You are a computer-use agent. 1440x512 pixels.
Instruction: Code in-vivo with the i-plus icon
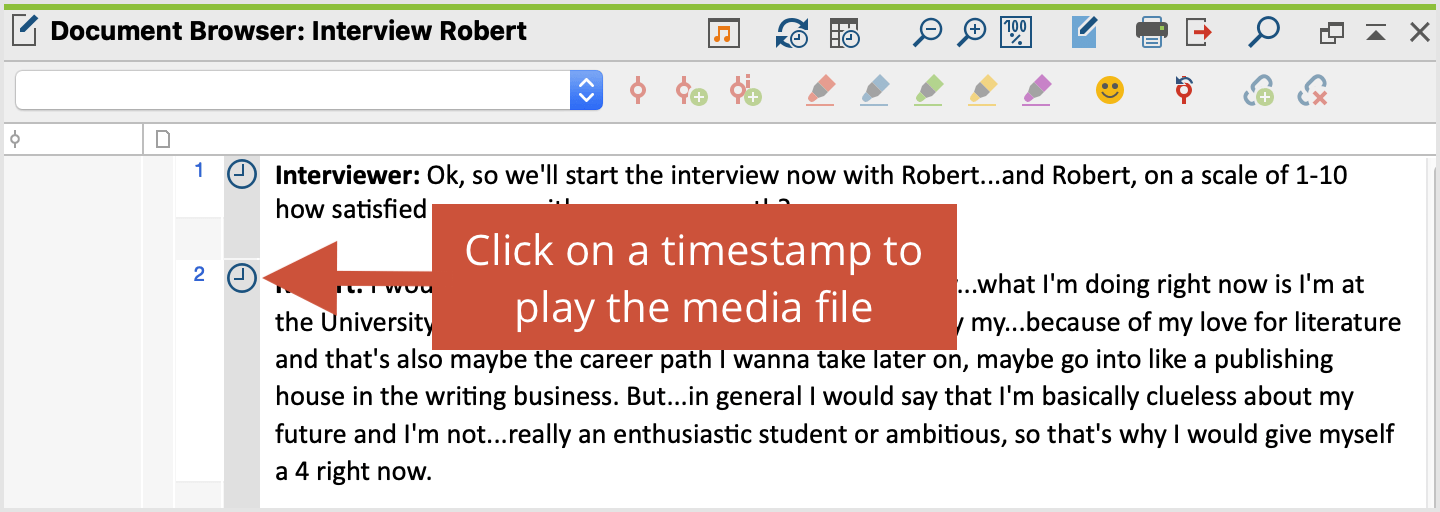pyautogui.click(x=745, y=91)
